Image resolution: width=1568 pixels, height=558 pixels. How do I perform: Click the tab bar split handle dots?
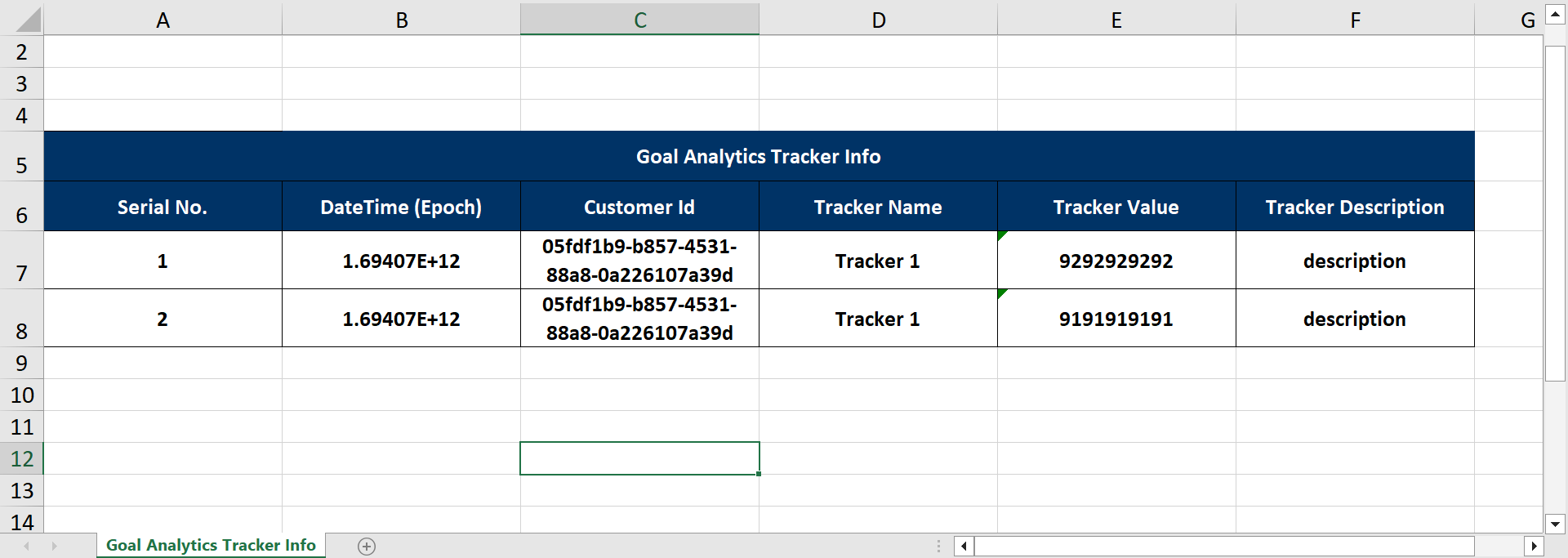[x=938, y=546]
